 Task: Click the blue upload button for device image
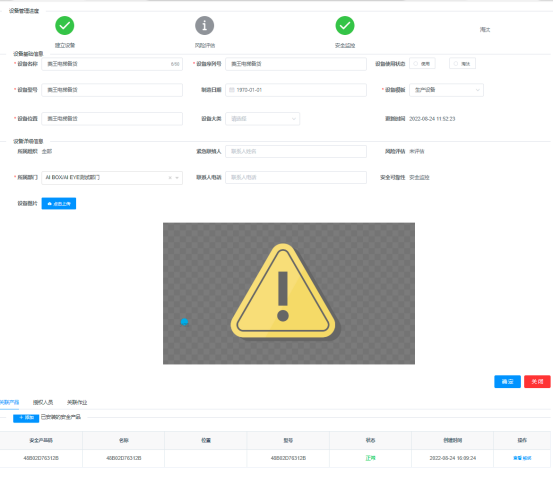pyautogui.click(x=59, y=204)
